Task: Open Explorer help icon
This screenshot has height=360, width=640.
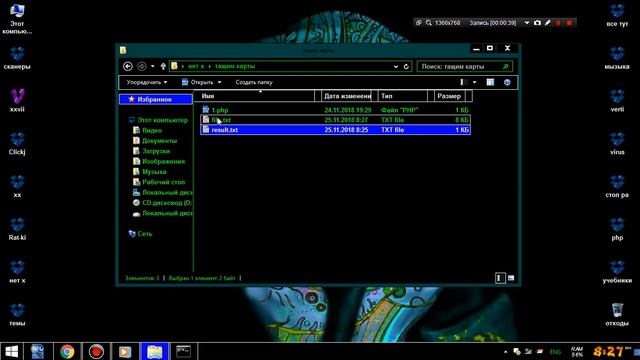Action: point(507,82)
